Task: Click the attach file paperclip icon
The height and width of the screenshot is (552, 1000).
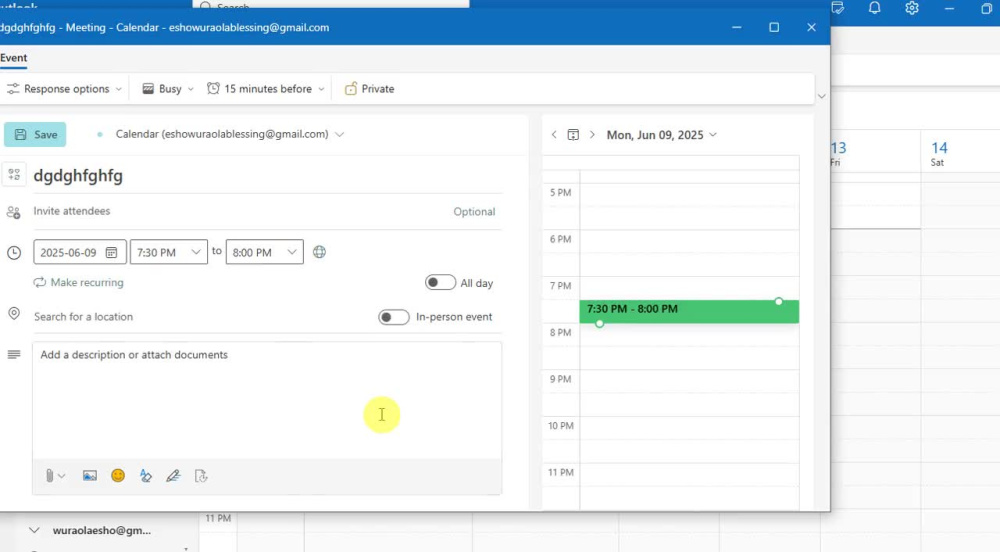Action: tap(49, 476)
